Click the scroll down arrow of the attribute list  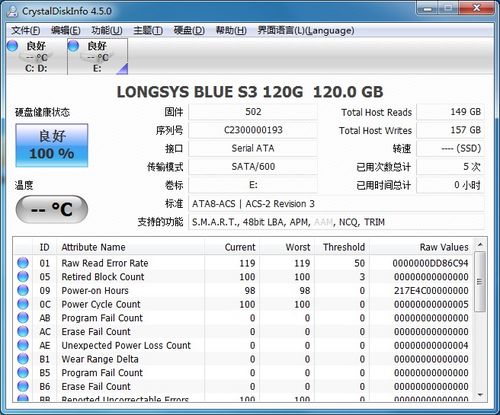480,395
